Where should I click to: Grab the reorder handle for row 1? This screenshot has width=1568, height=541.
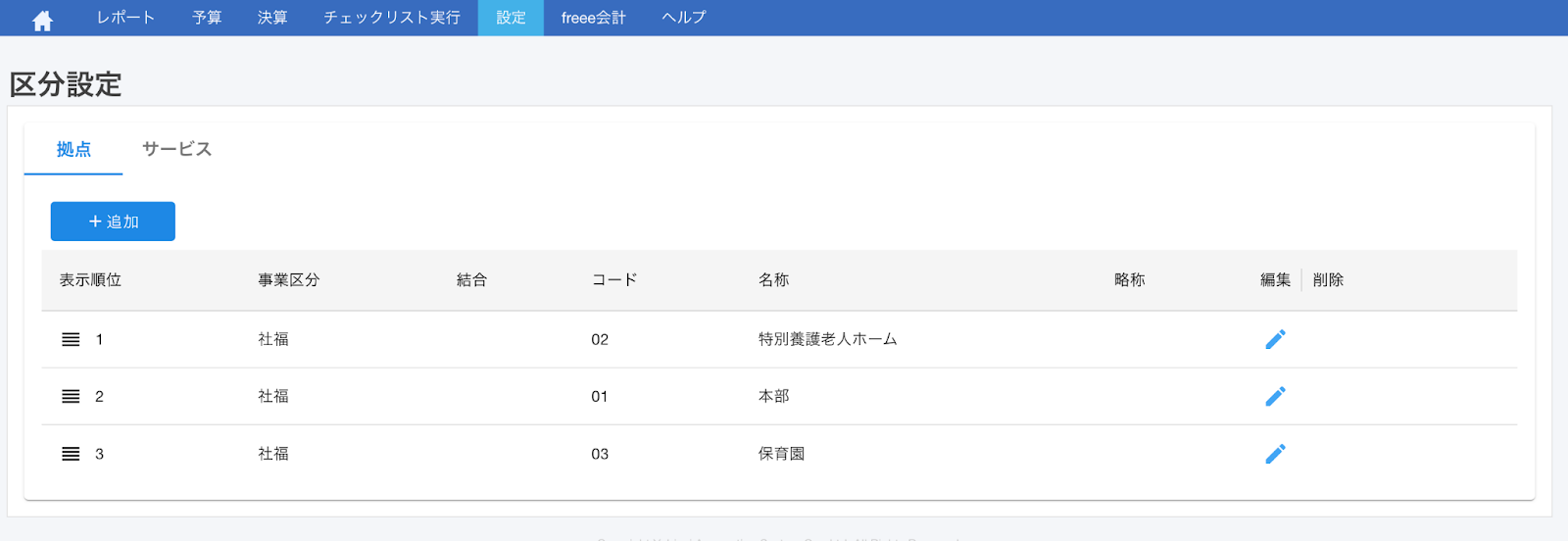pyautogui.click(x=71, y=339)
